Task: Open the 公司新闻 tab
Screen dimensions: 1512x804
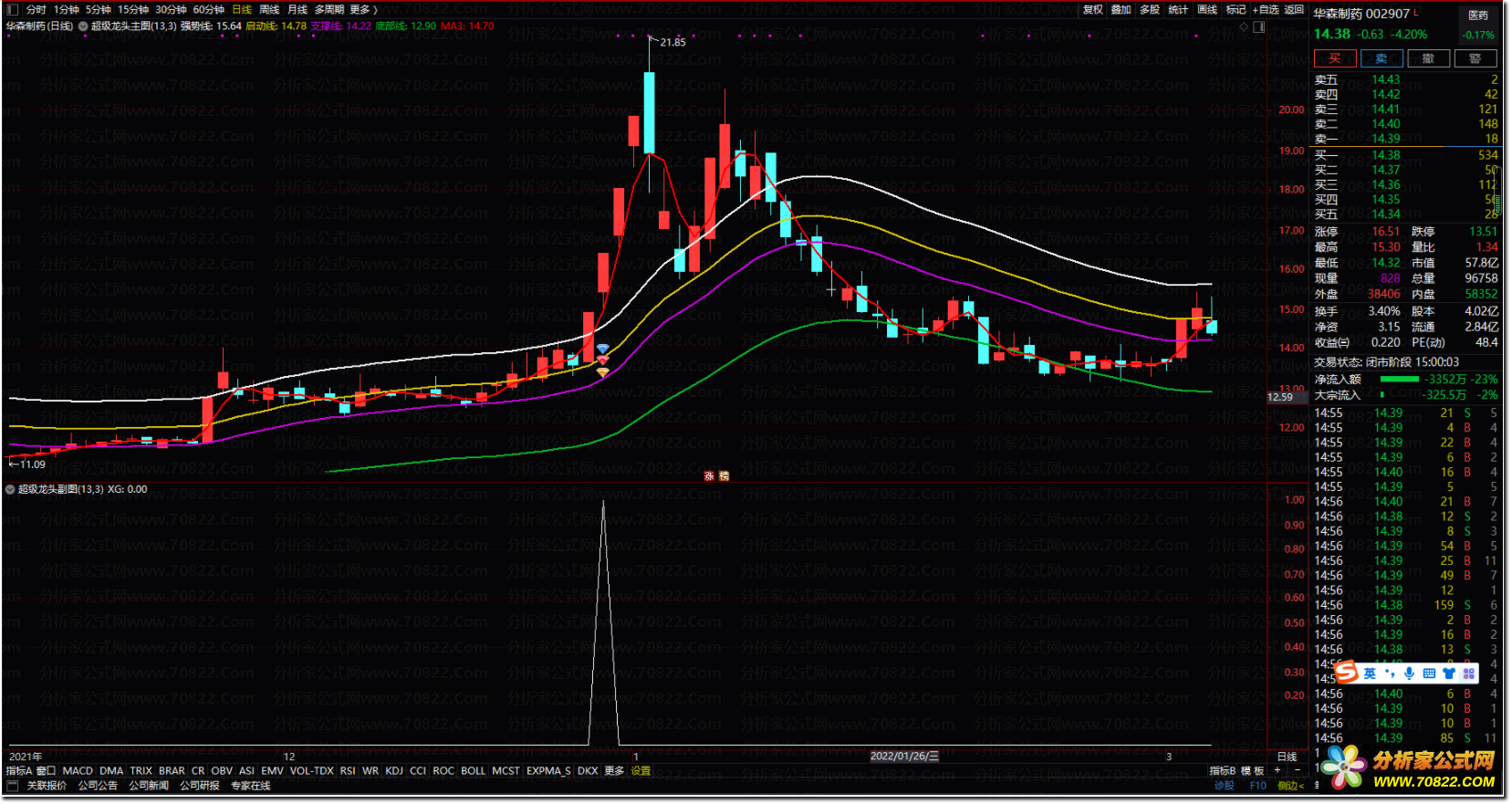Action: (149, 787)
